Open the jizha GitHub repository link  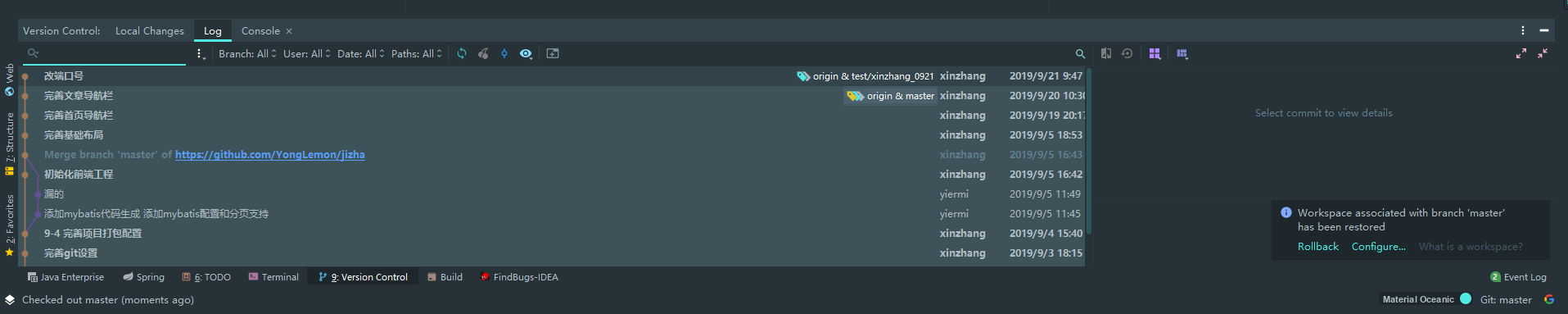tap(270, 155)
